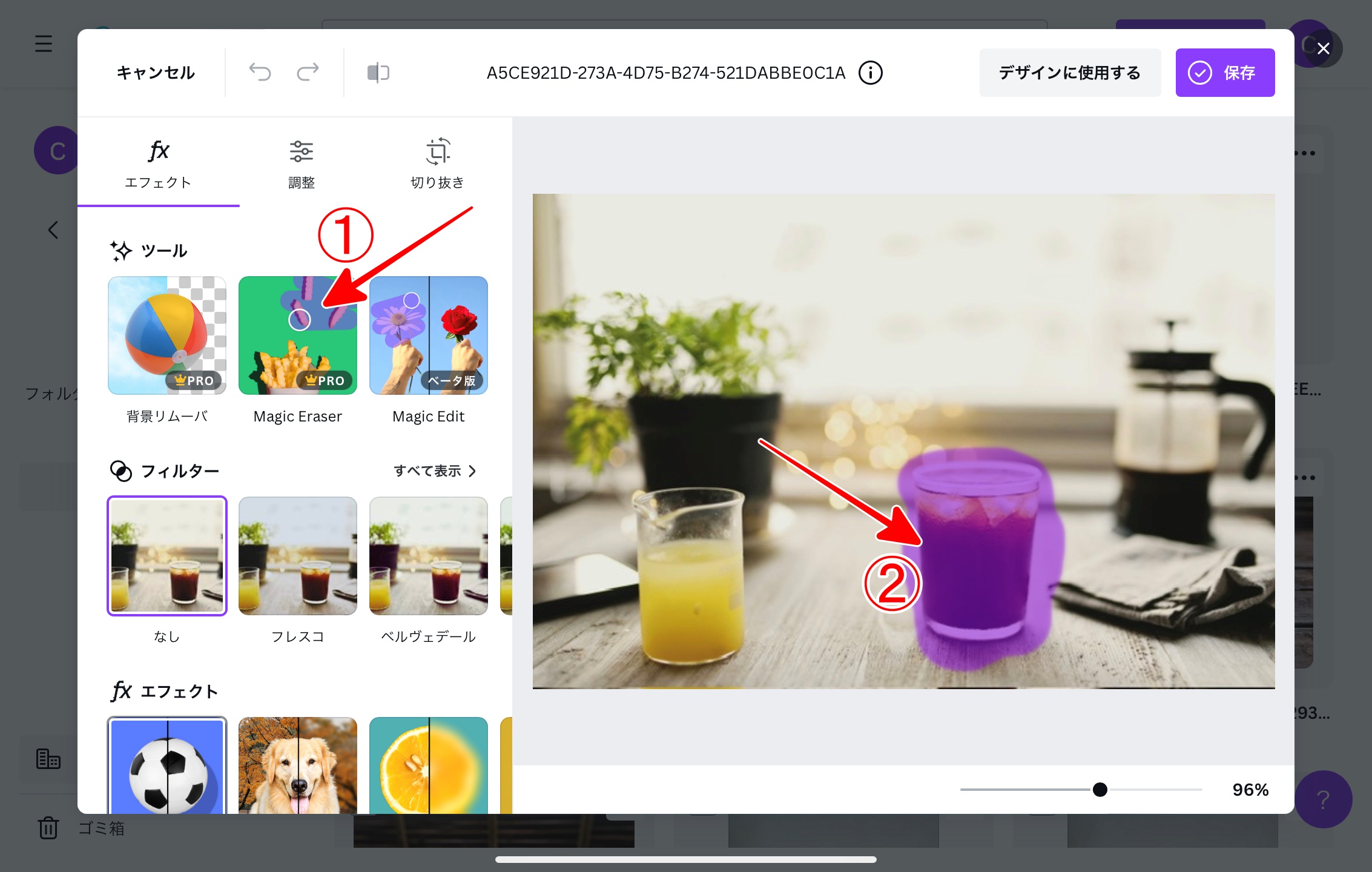Toggle the before/after compare icon
The width and height of the screenshot is (1372, 872).
[x=378, y=73]
